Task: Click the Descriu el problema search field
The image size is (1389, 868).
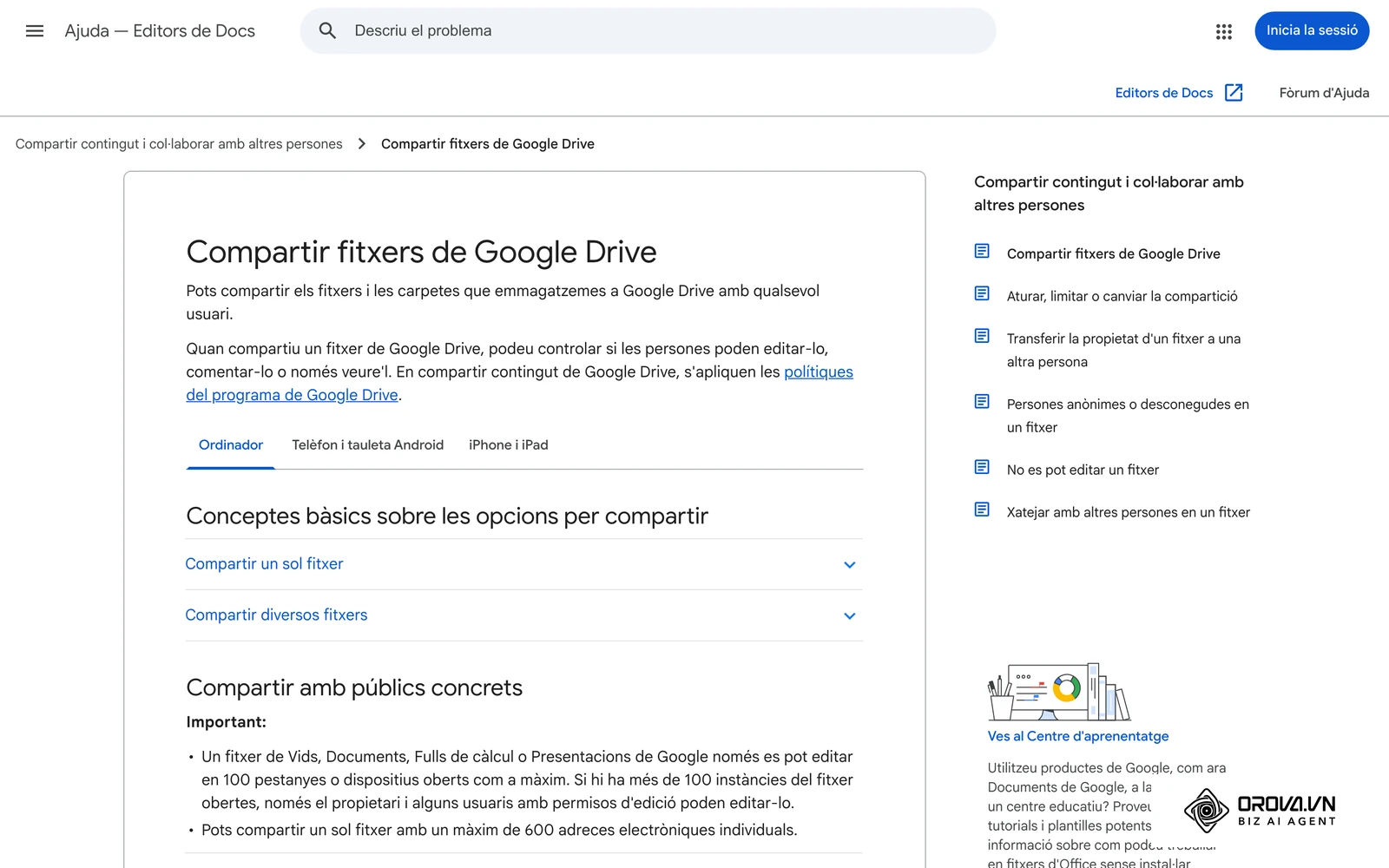Action: [648, 31]
